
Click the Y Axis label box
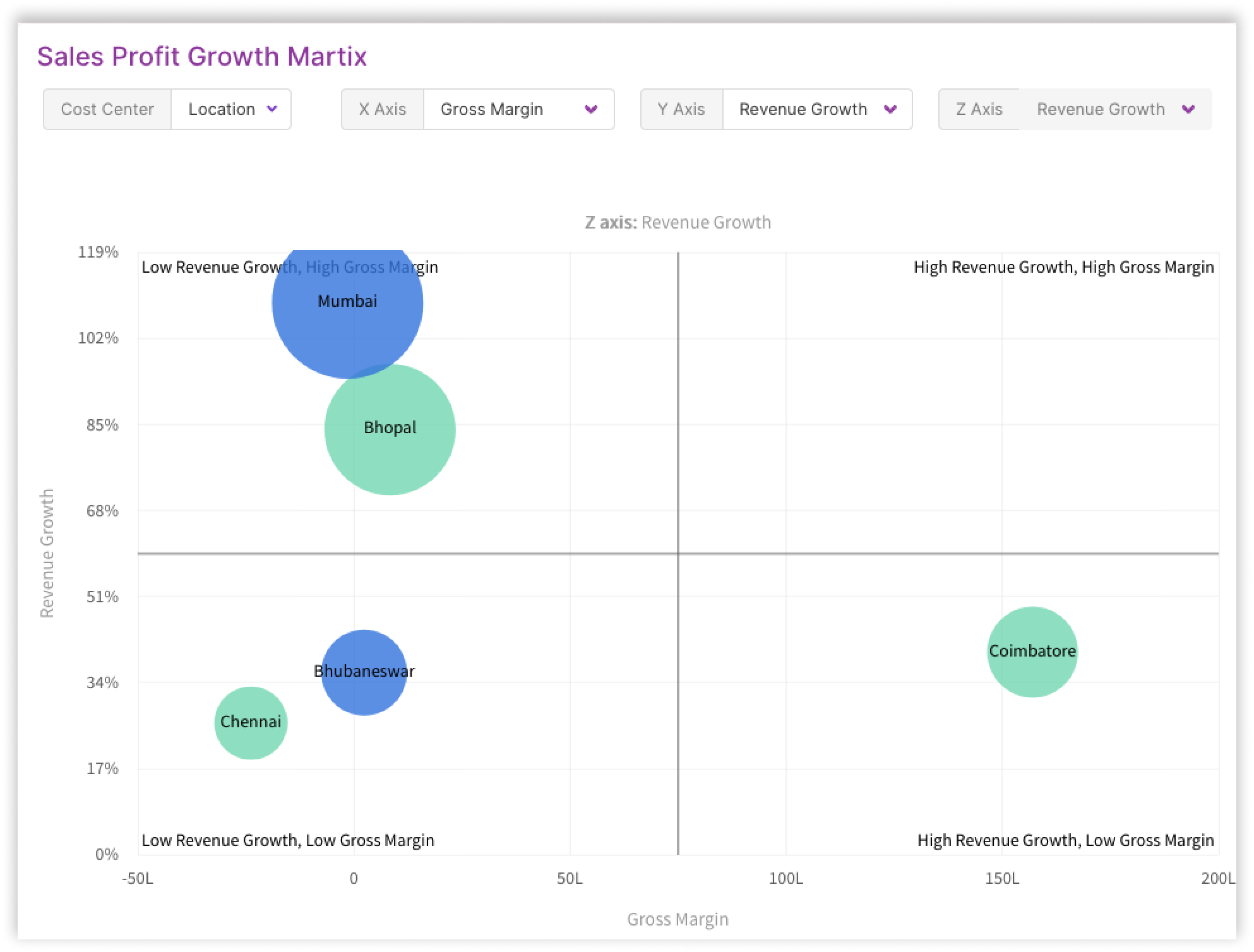coord(681,109)
